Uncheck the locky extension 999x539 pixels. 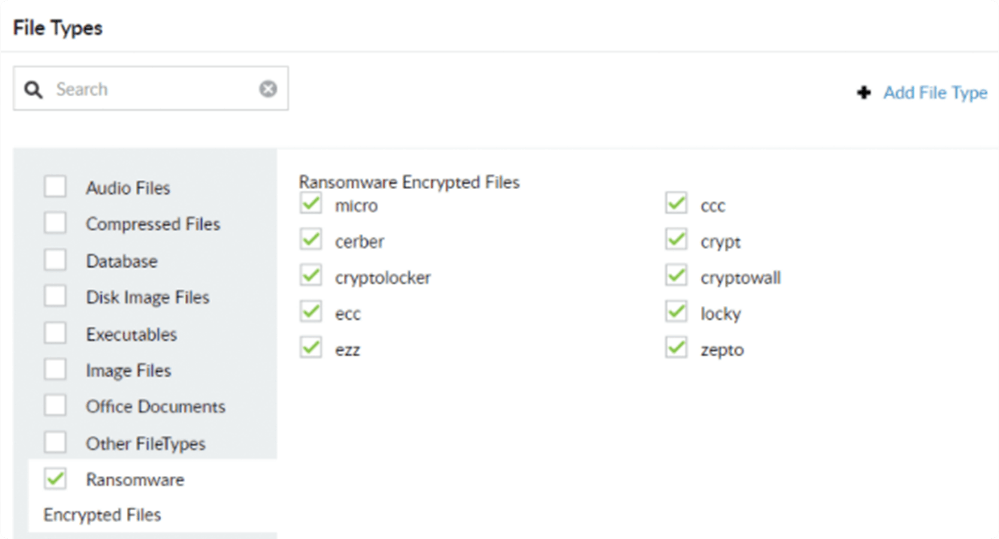(677, 313)
